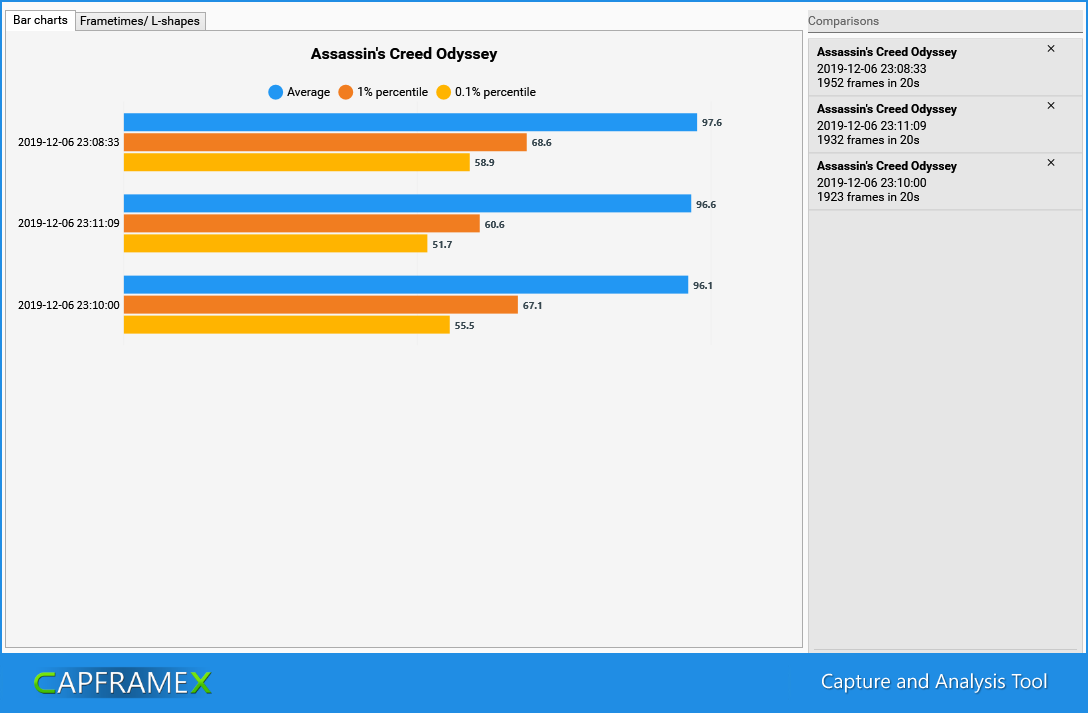The height and width of the screenshot is (713, 1088).
Task: Click the yellow 0.1% bar showing 58.9
Action: pyautogui.click(x=297, y=162)
